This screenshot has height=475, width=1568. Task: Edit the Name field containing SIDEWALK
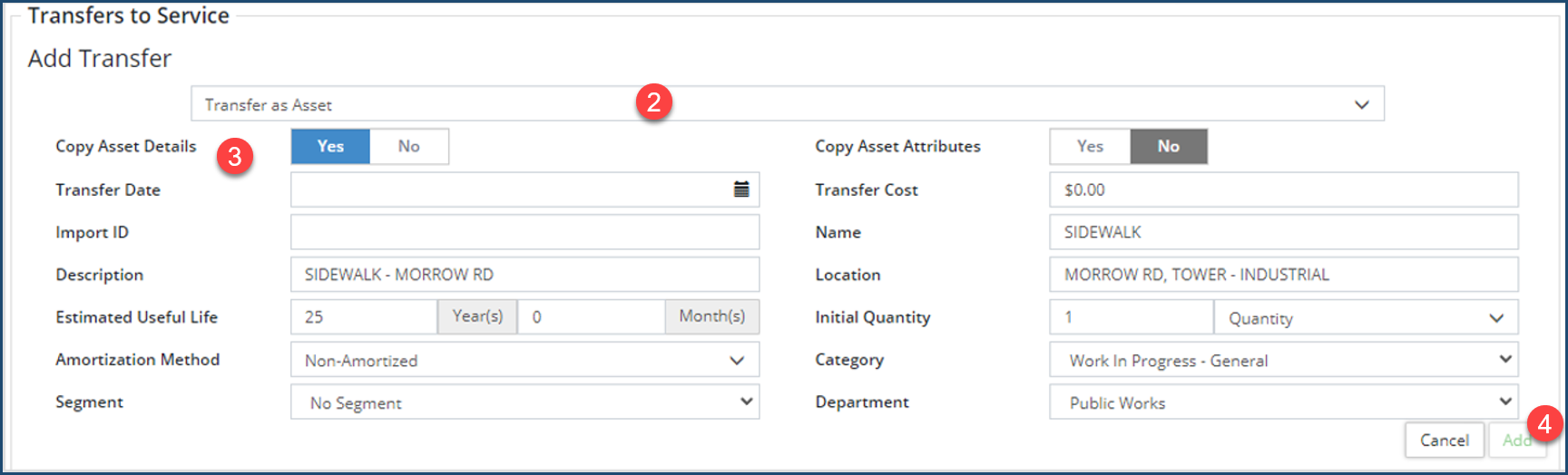tap(1283, 232)
